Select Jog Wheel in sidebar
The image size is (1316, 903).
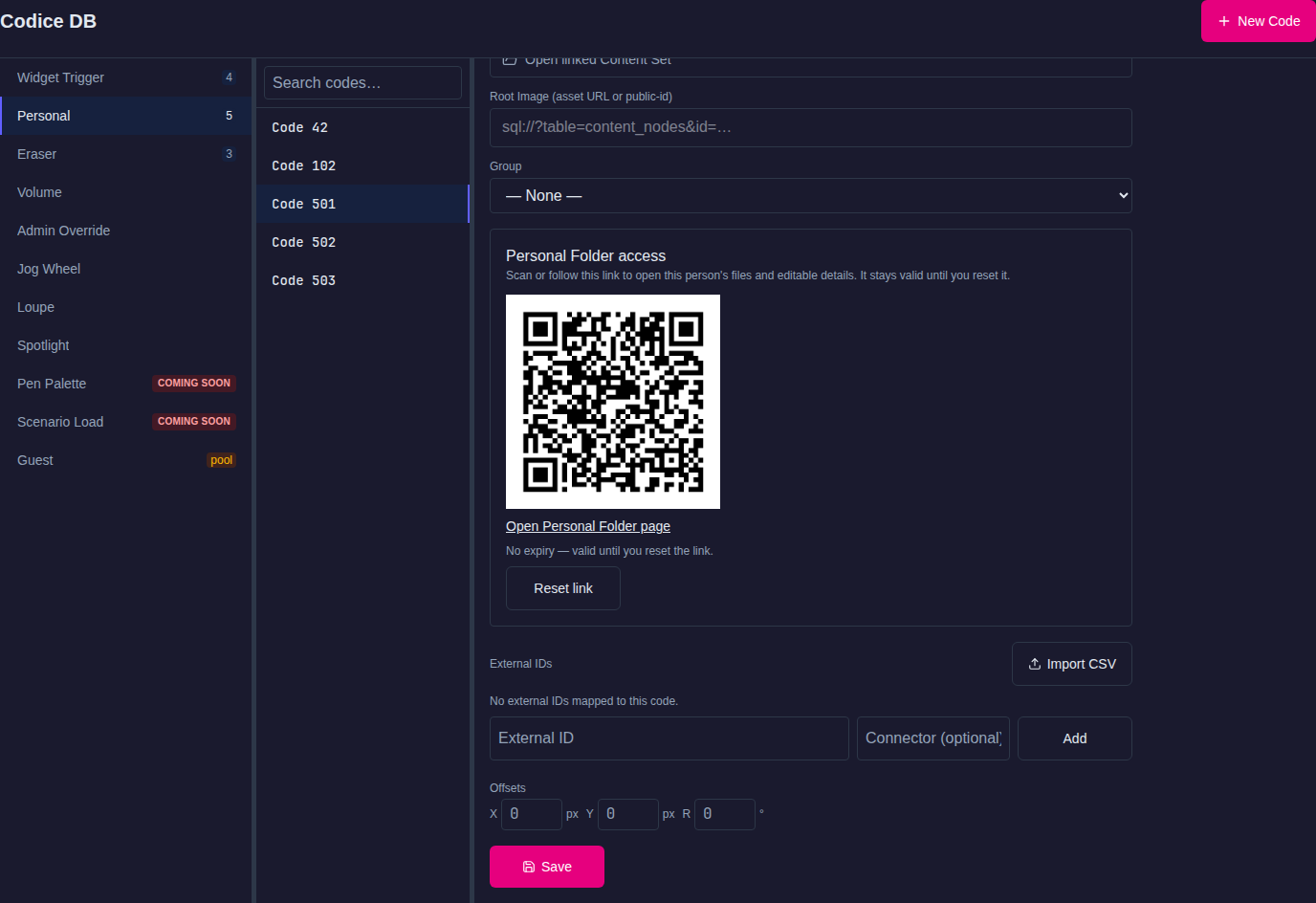[125, 269]
